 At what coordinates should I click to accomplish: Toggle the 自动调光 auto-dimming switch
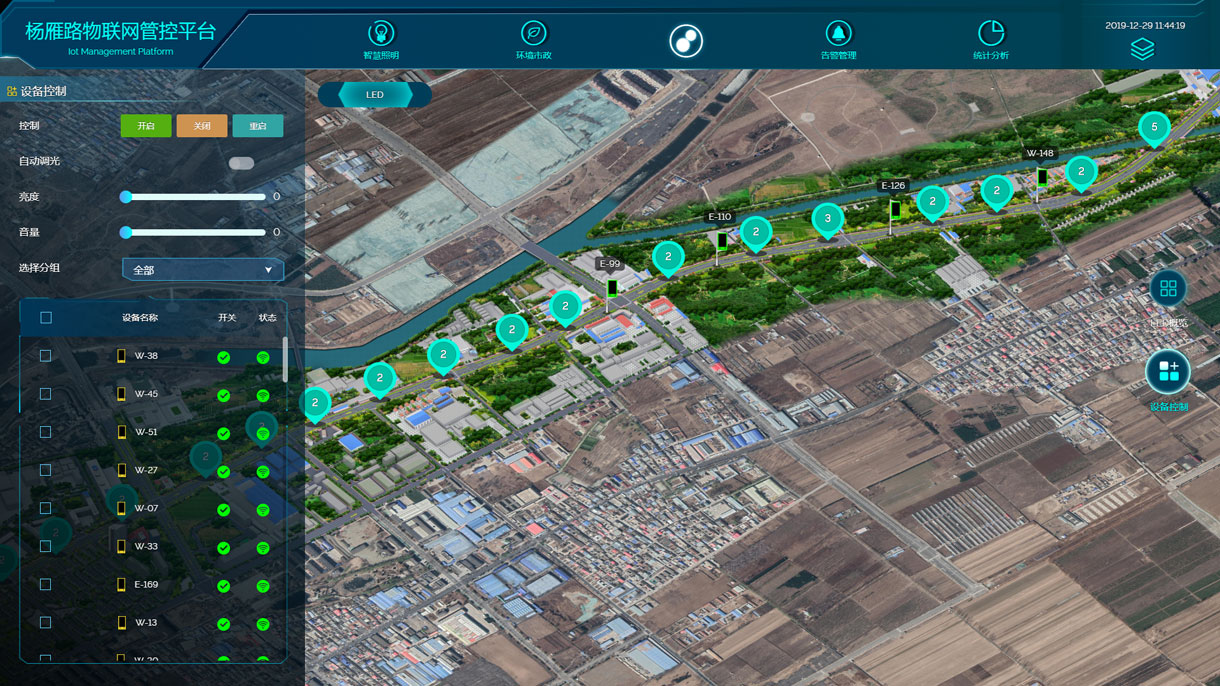pyautogui.click(x=241, y=163)
